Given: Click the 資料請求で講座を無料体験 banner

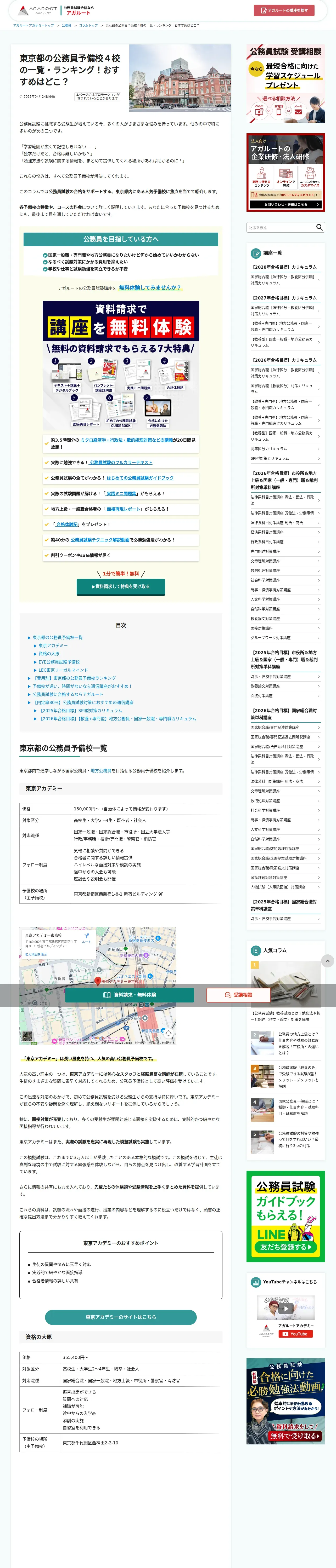Looking at the screenshot, I should 121,365.
